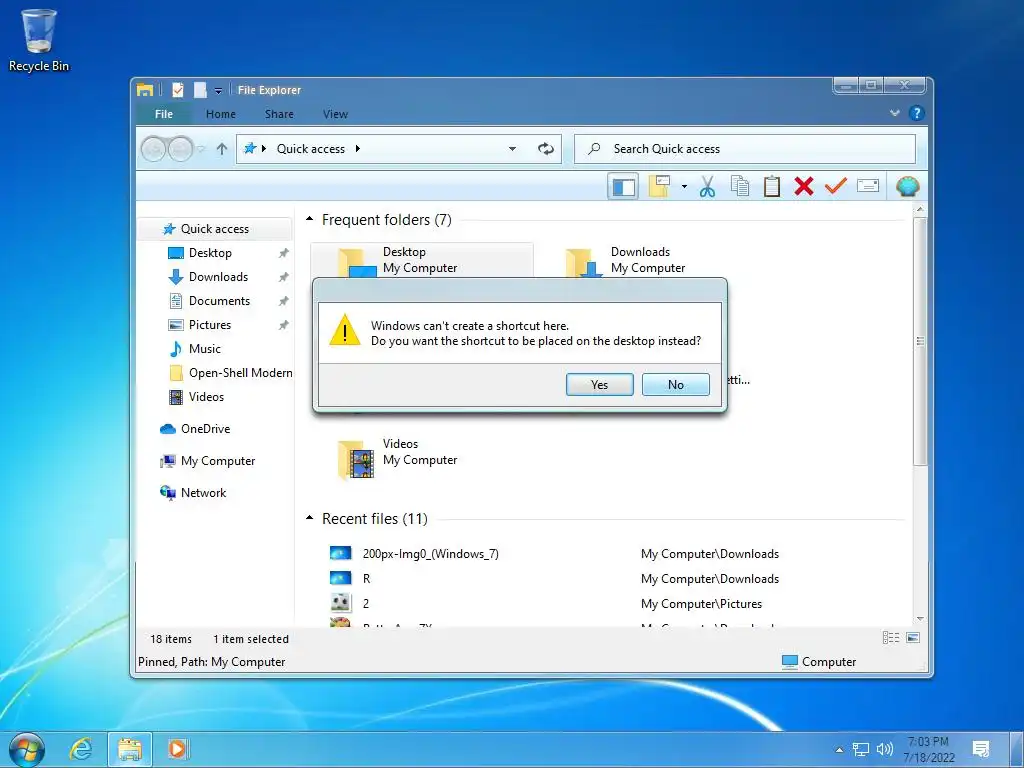Switch to the Home ribbon tab

(x=221, y=114)
